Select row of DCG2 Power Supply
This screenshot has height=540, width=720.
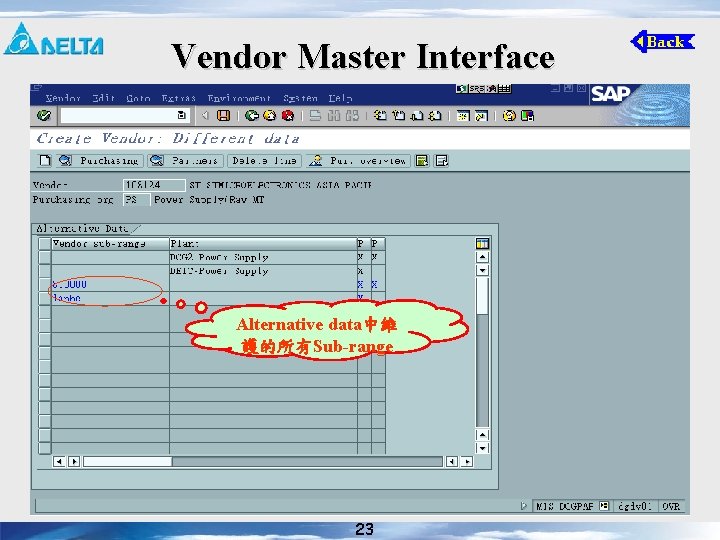tap(45, 257)
